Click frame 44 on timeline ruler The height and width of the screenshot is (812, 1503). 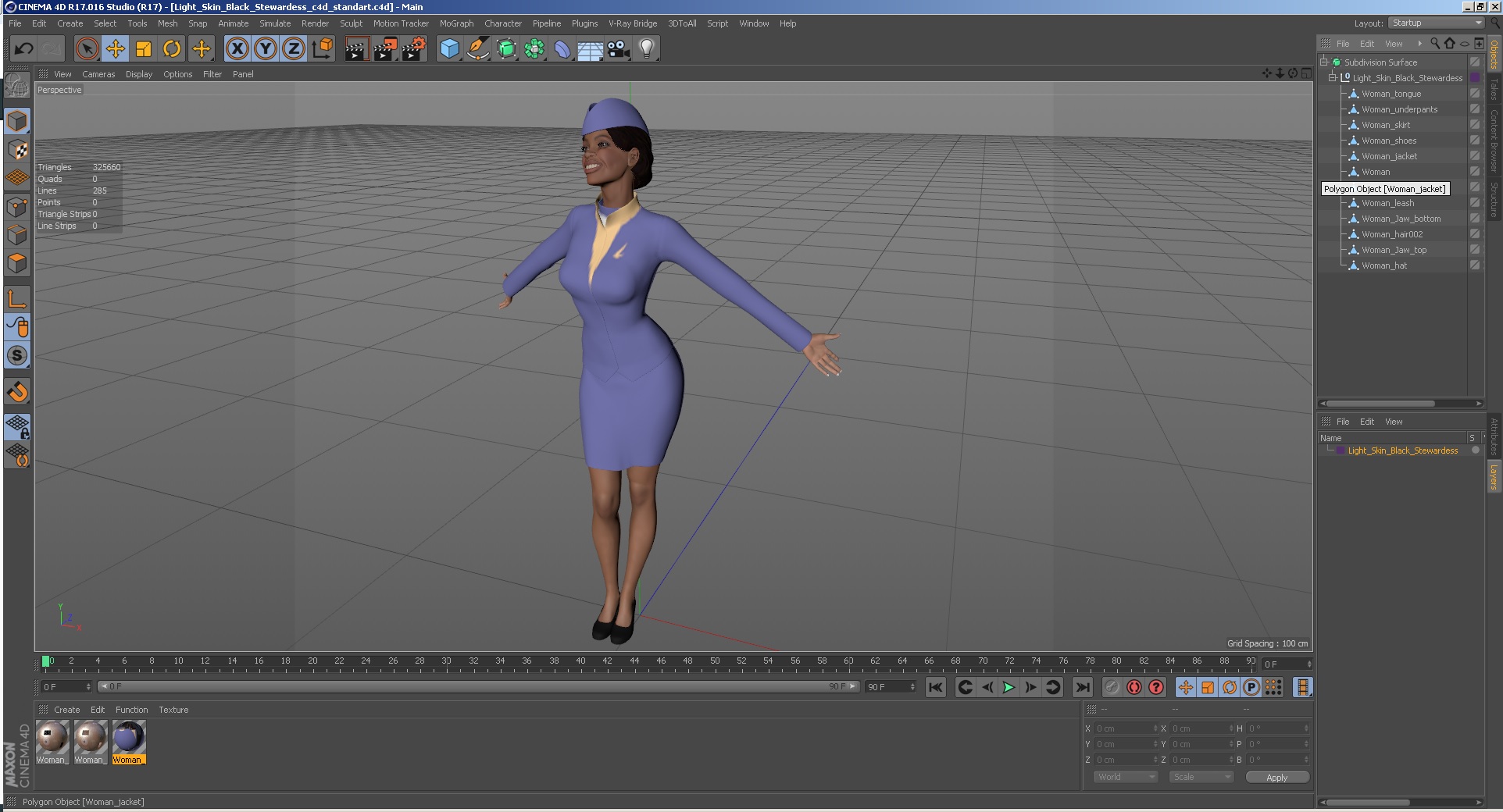pyautogui.click(x=634, y=661)
